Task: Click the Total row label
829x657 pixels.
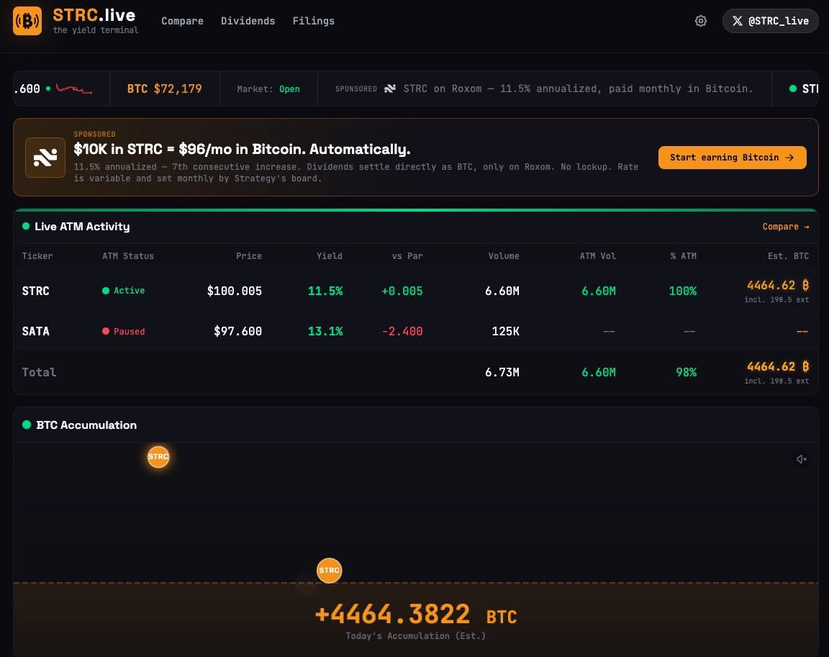Action: 39,373
